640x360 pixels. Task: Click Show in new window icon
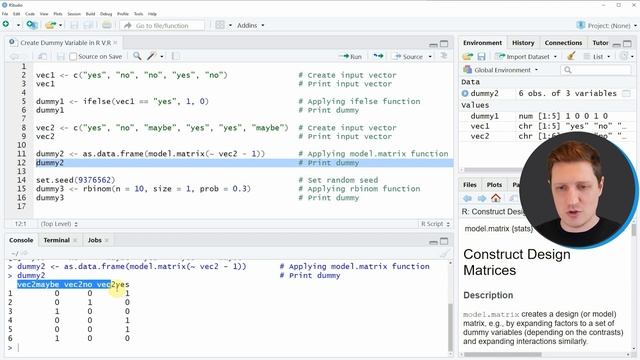[42, 56]
